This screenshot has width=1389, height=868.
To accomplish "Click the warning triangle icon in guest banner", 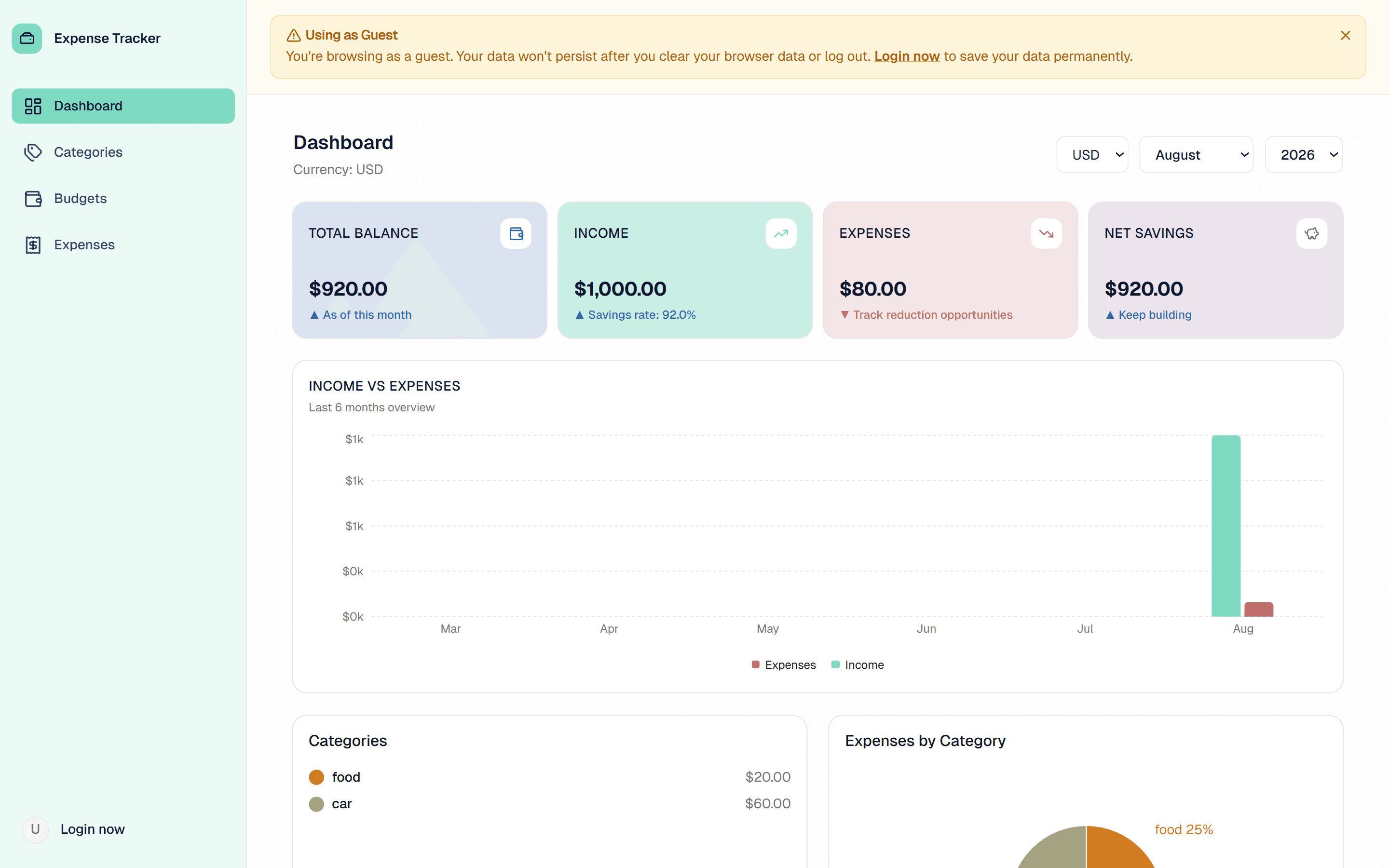I will tap(293, 35).
